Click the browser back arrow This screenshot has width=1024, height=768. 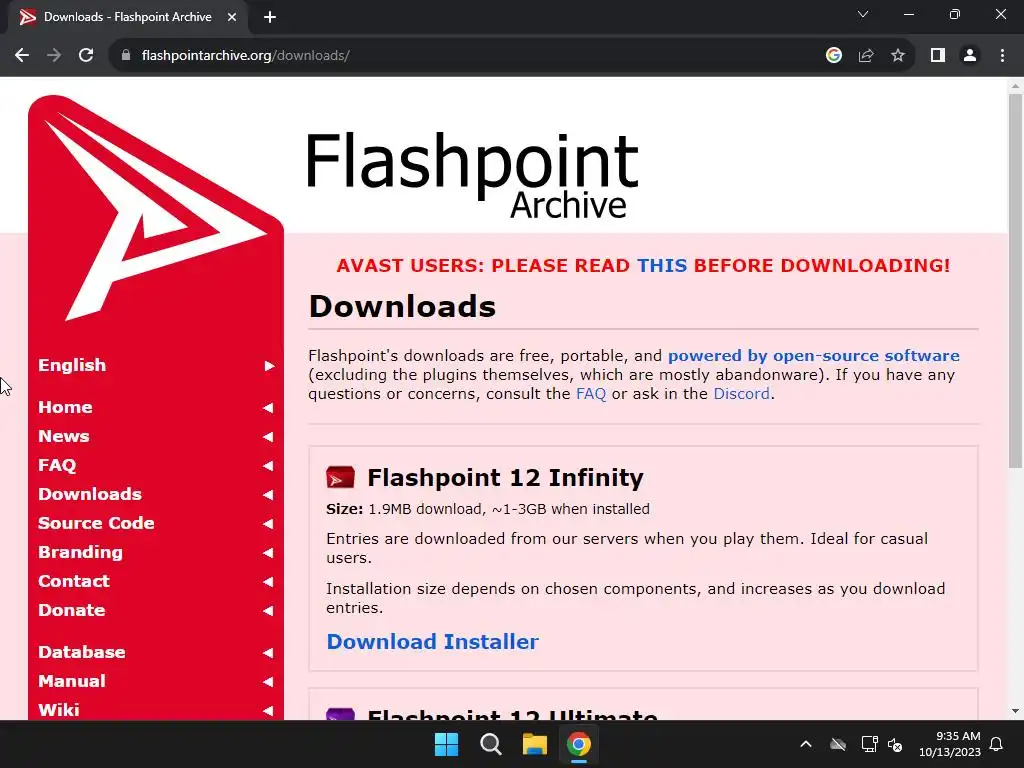[x=22, y=56]
